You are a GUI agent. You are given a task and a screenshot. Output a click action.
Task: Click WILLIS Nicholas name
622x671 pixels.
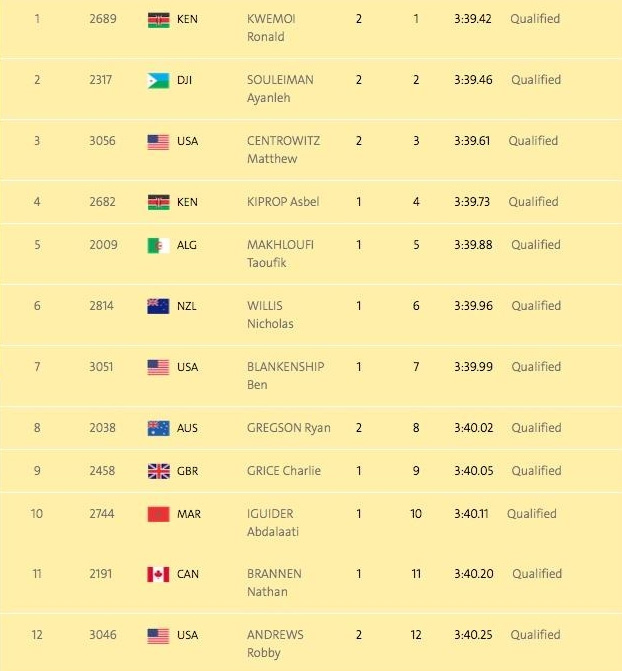[x=270, y=314]
